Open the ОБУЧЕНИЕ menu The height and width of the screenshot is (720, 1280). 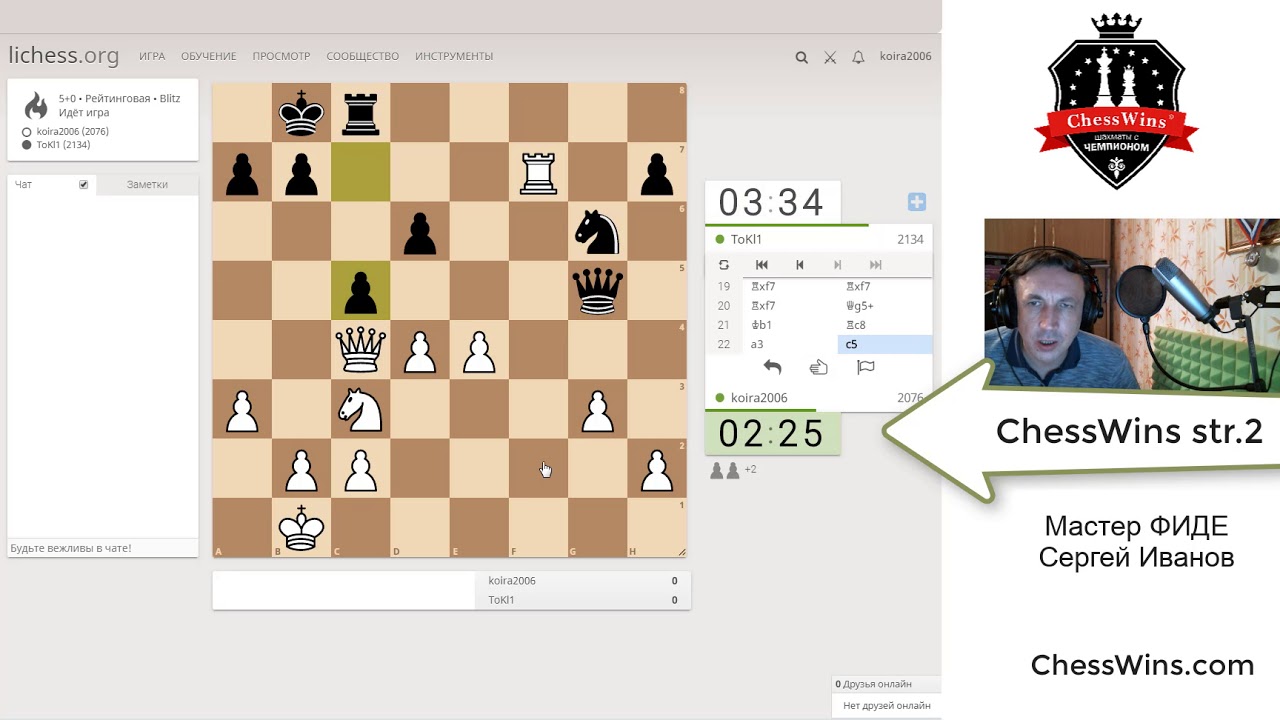209,56
